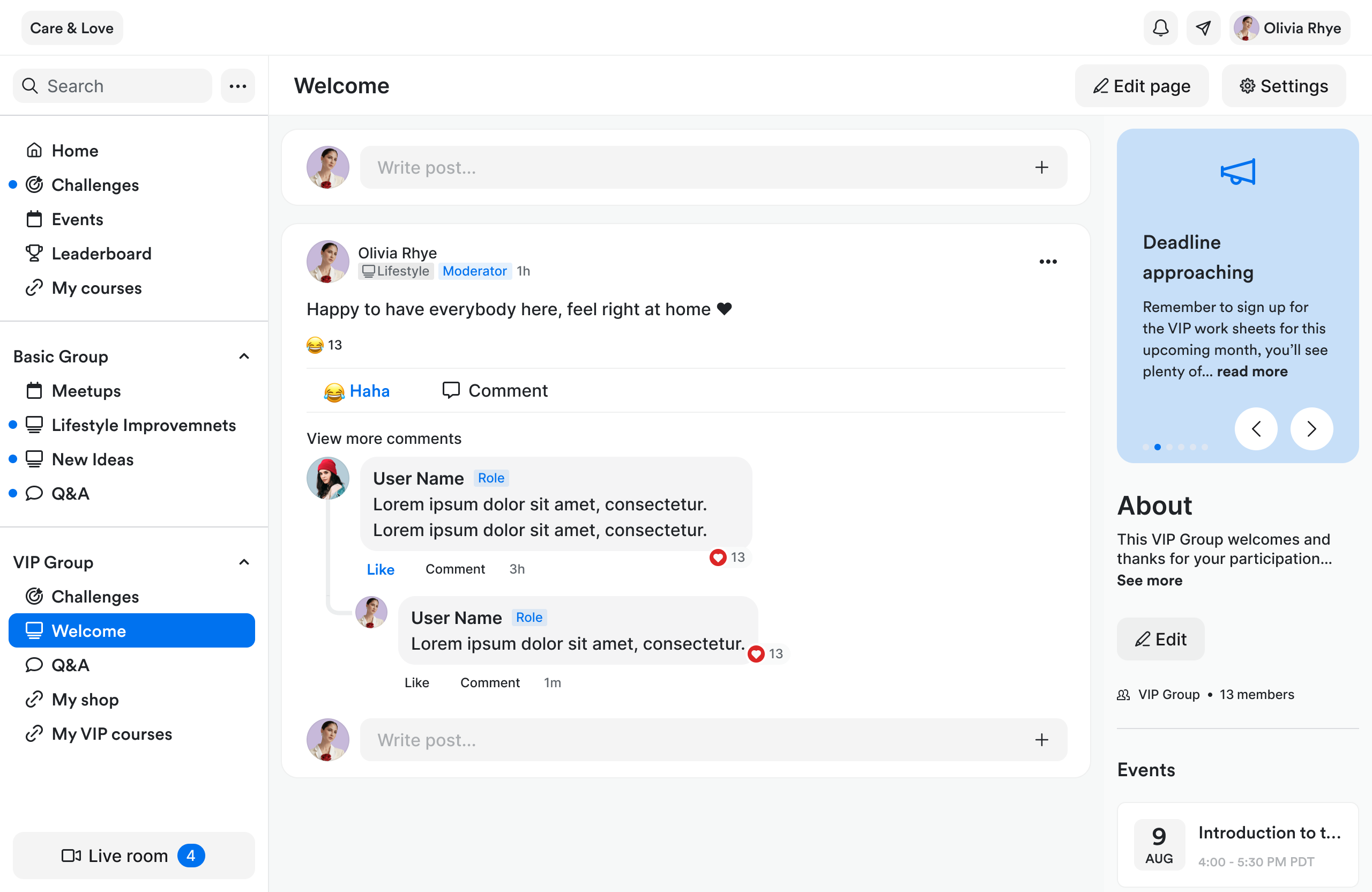Click read more in the Deadline announcement
Viewport: 1372px width, 892px height.
1251,371
